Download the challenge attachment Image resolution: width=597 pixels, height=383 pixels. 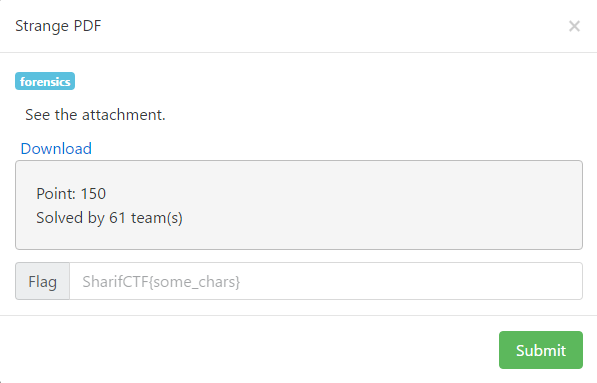56,148
